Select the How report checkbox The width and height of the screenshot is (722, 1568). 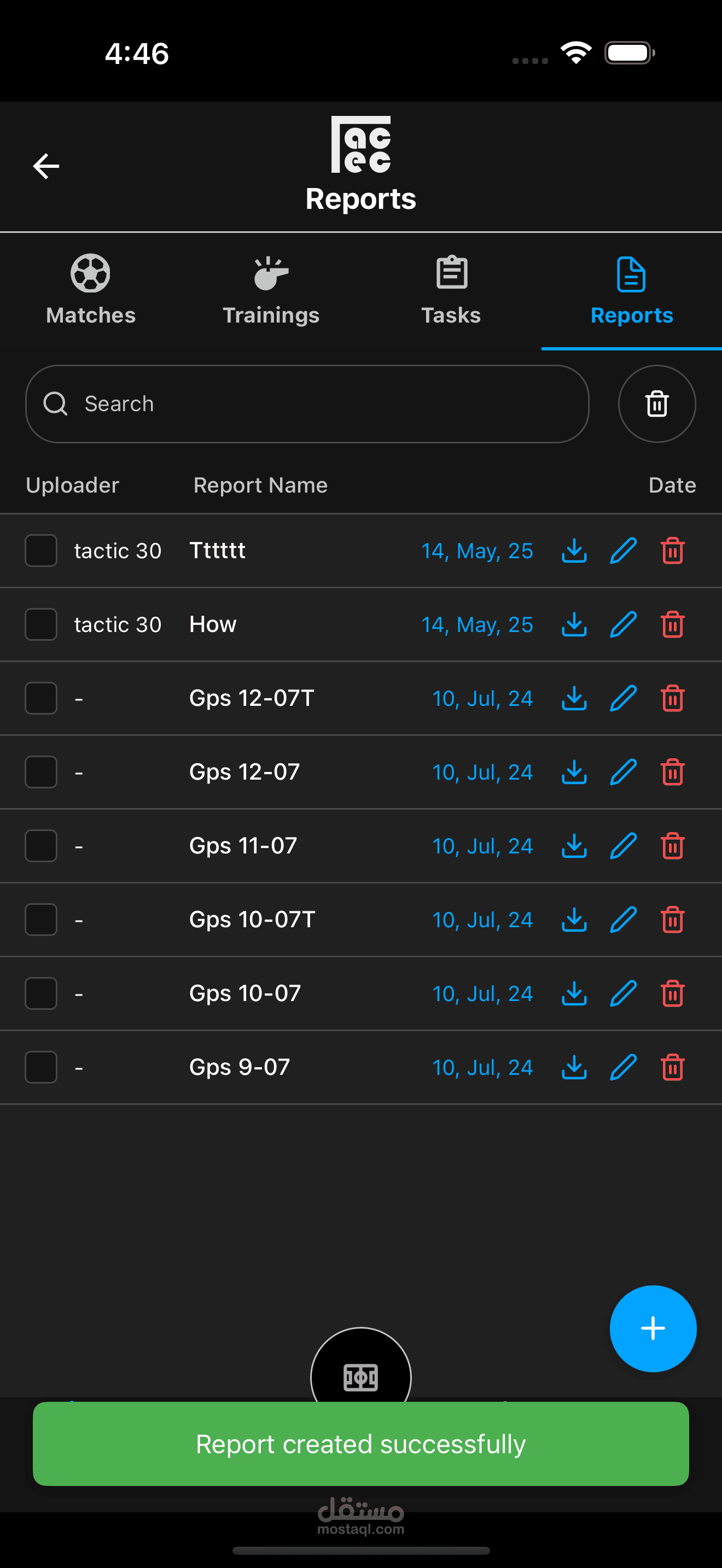(41, 624)
